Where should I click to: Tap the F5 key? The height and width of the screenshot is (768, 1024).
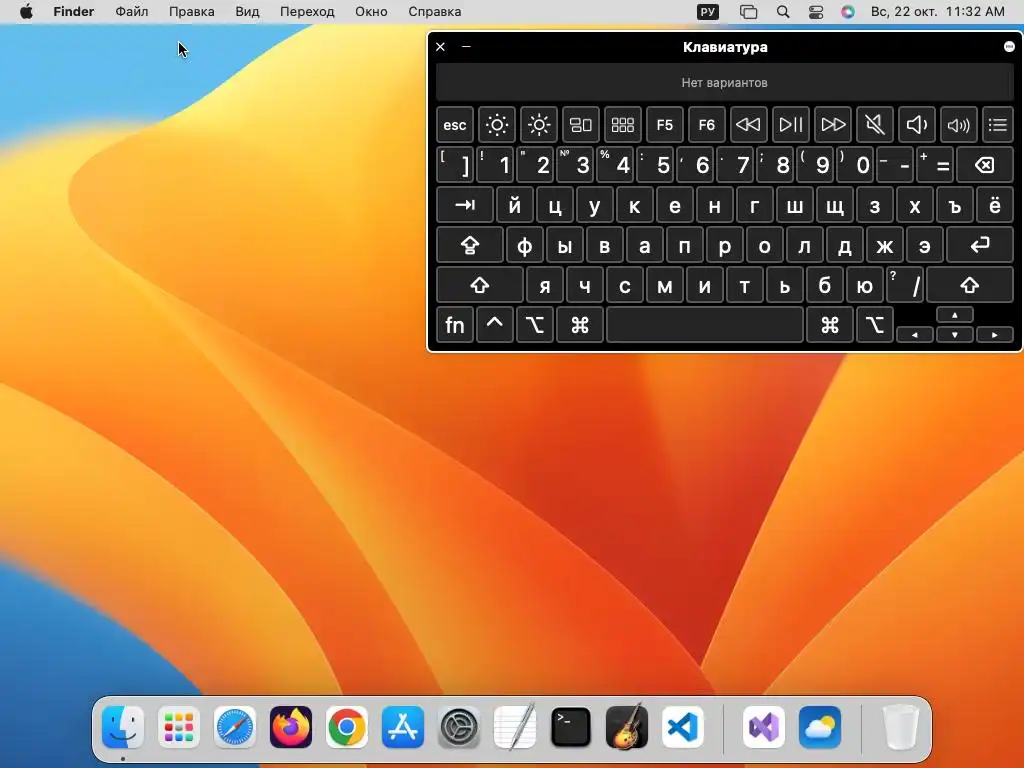tap(665, 125)
